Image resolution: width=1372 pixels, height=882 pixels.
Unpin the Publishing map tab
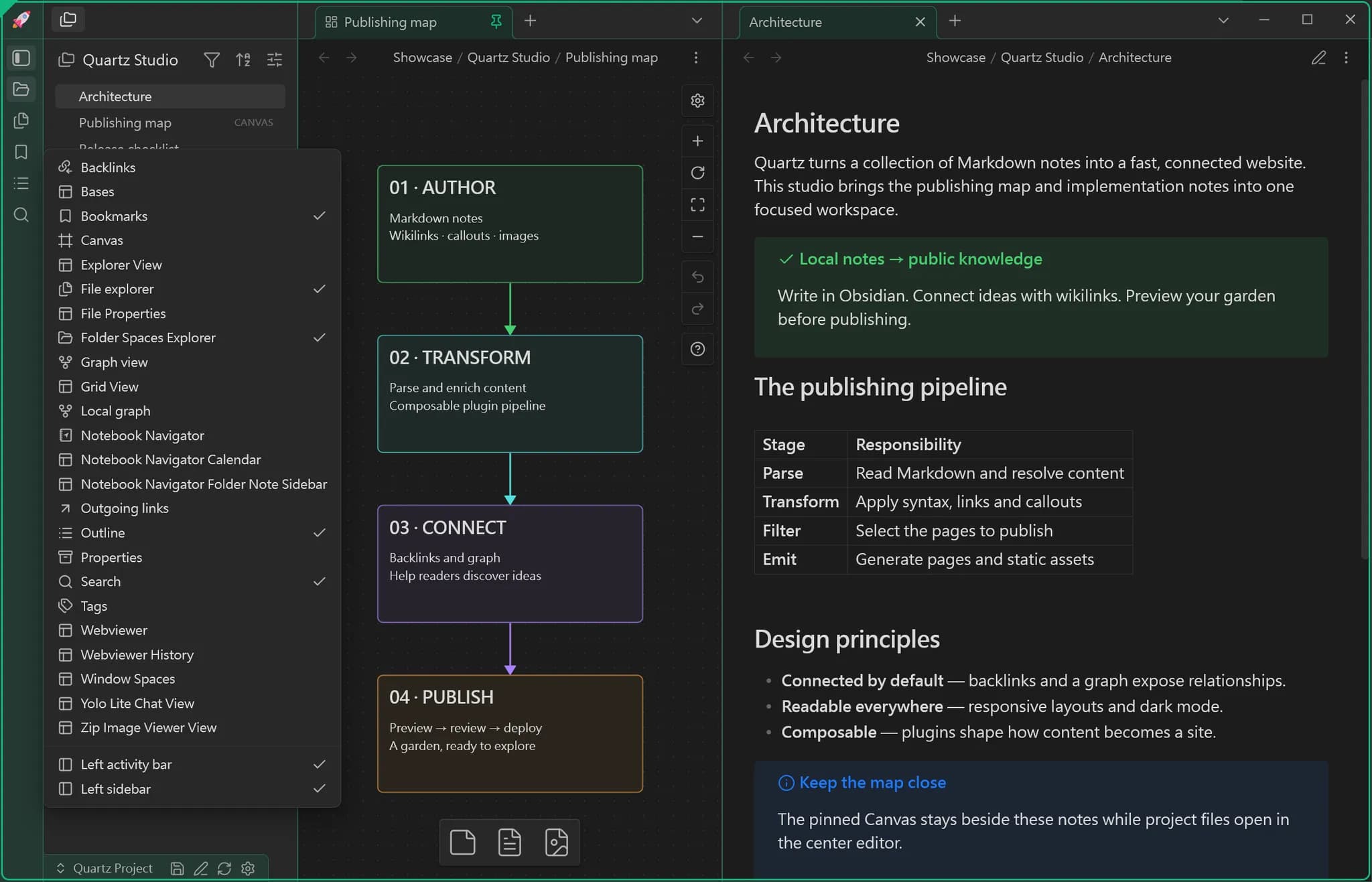496,21
